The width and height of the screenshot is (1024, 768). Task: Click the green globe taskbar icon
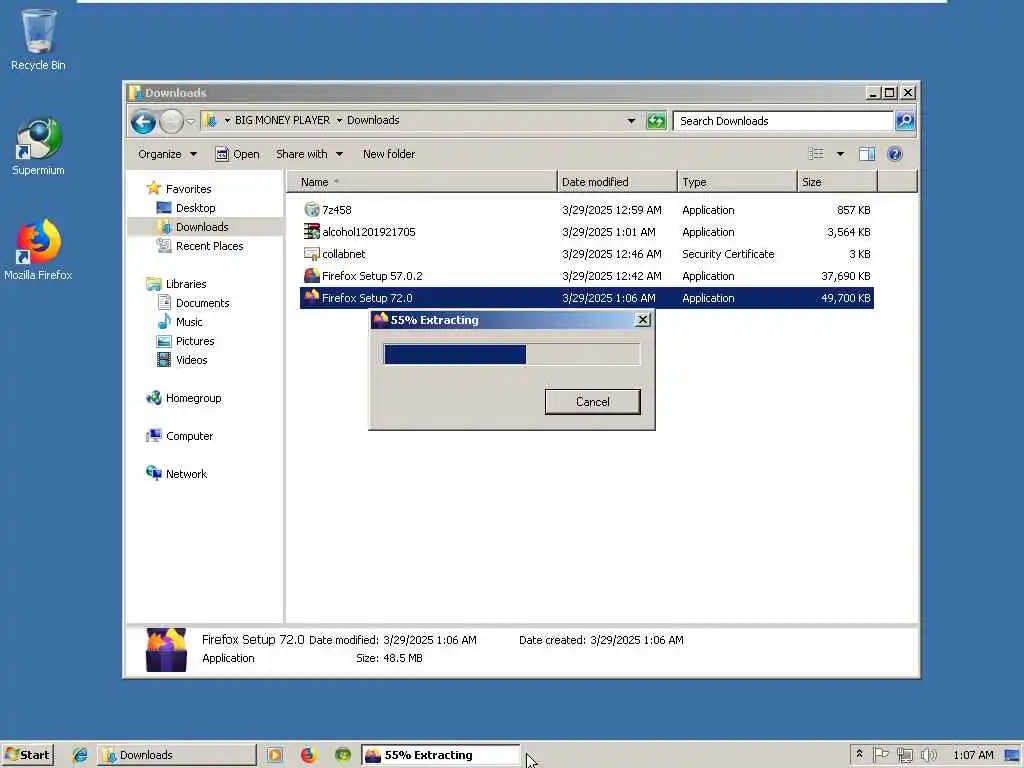click(342, 755)
